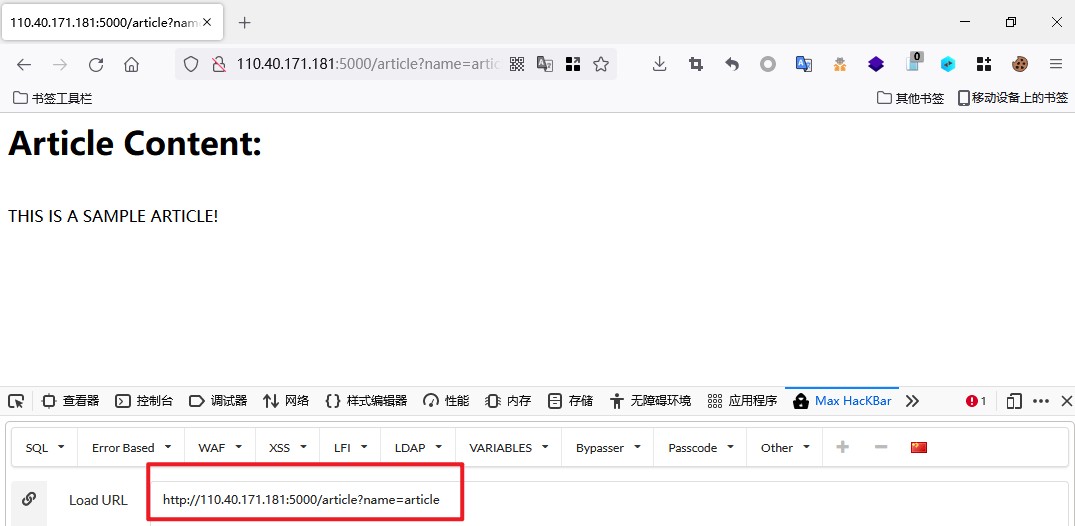Click the shield tracking protection icon
This screenshot has width=1075, height=526.
click(191, 64)
